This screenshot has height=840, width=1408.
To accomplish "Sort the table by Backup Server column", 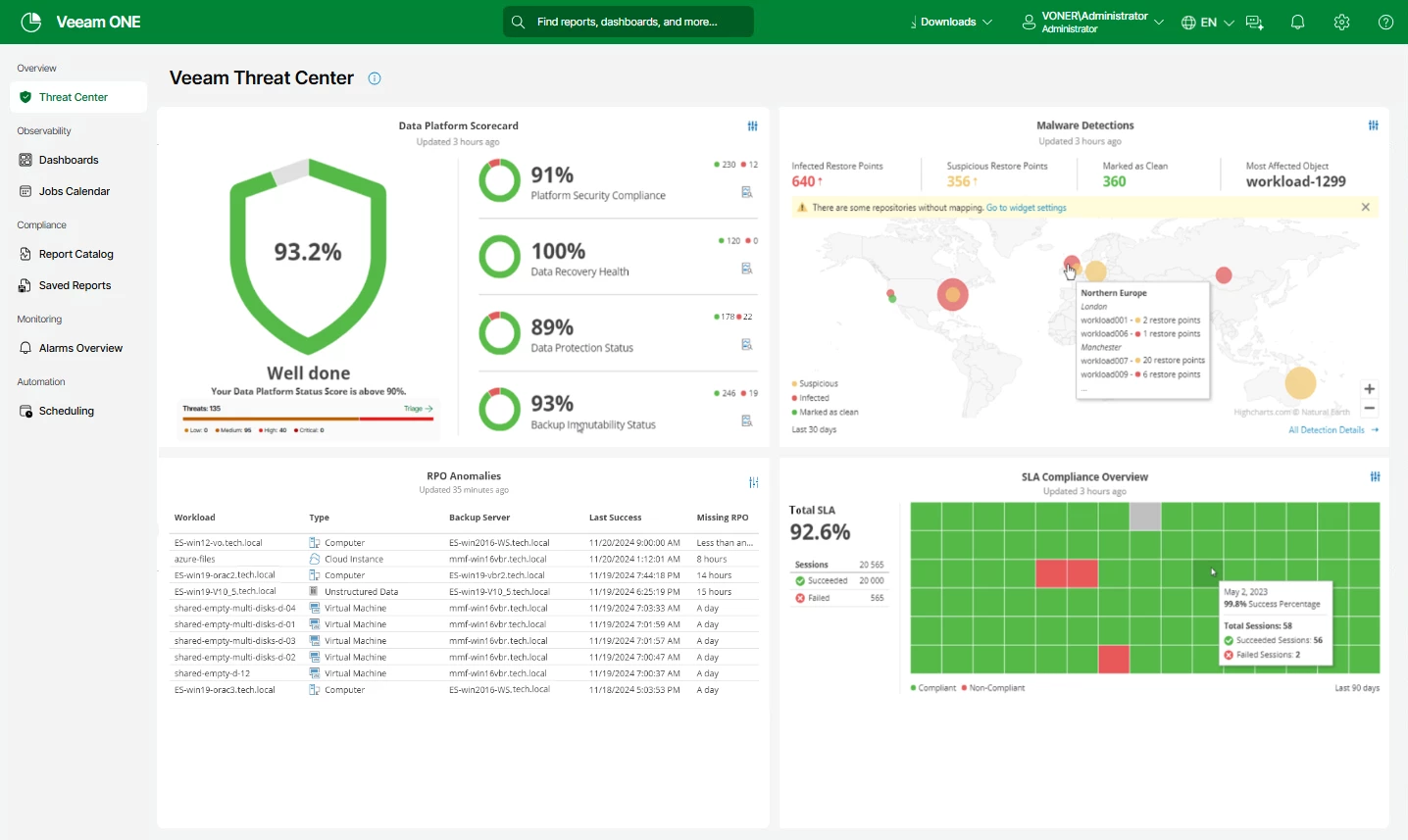I will pyautogui.click(x=479, y=518).
